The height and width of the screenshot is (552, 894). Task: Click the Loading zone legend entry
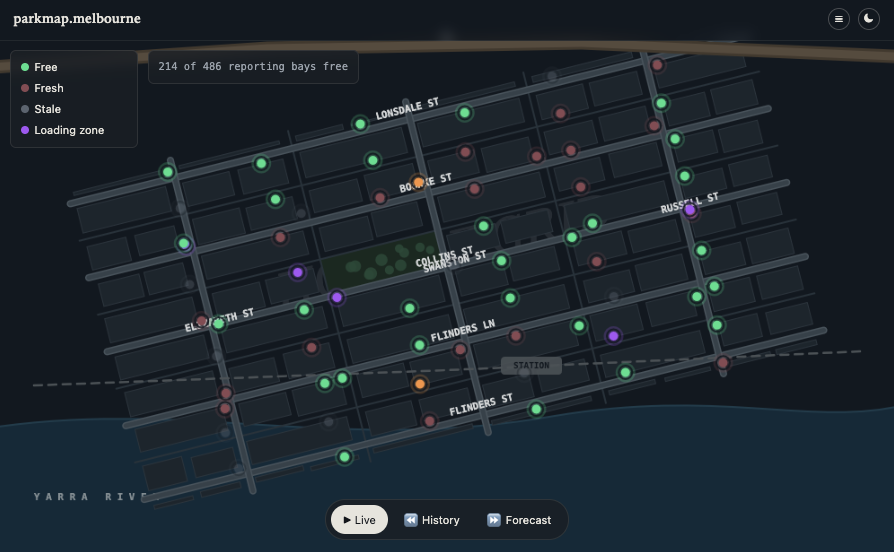[x=63, y=130]
